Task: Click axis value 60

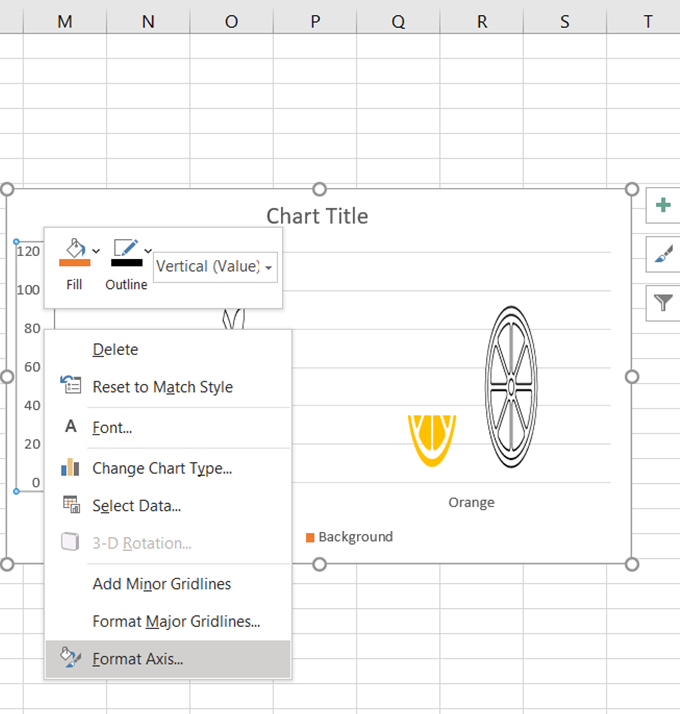Action: click(32, 367)
